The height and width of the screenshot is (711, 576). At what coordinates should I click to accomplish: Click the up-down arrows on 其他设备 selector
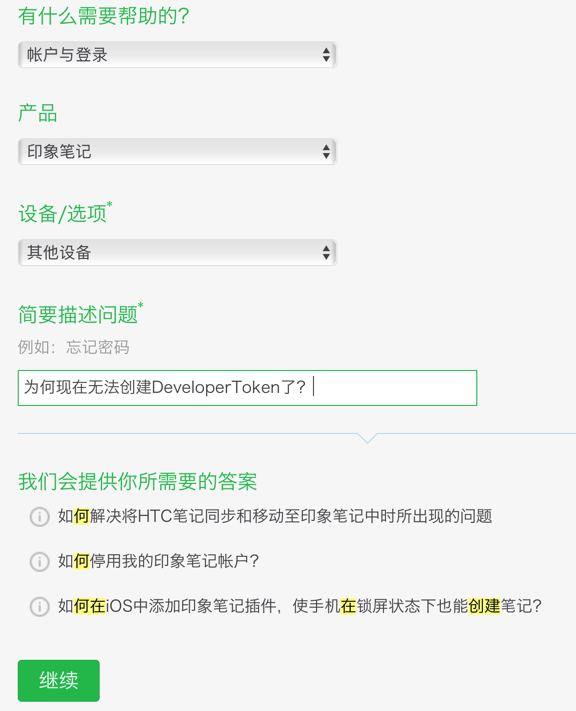326,252
